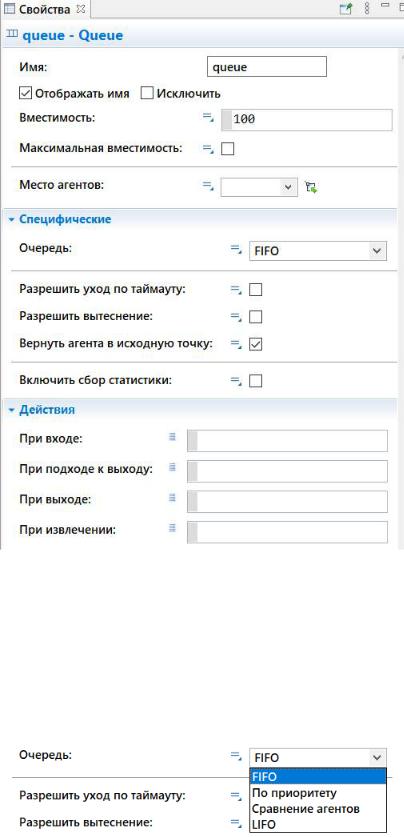Enable the Максимальная вместимость checkbox
This screenshot has height=837, width=404.
click(x=227, y=148)
